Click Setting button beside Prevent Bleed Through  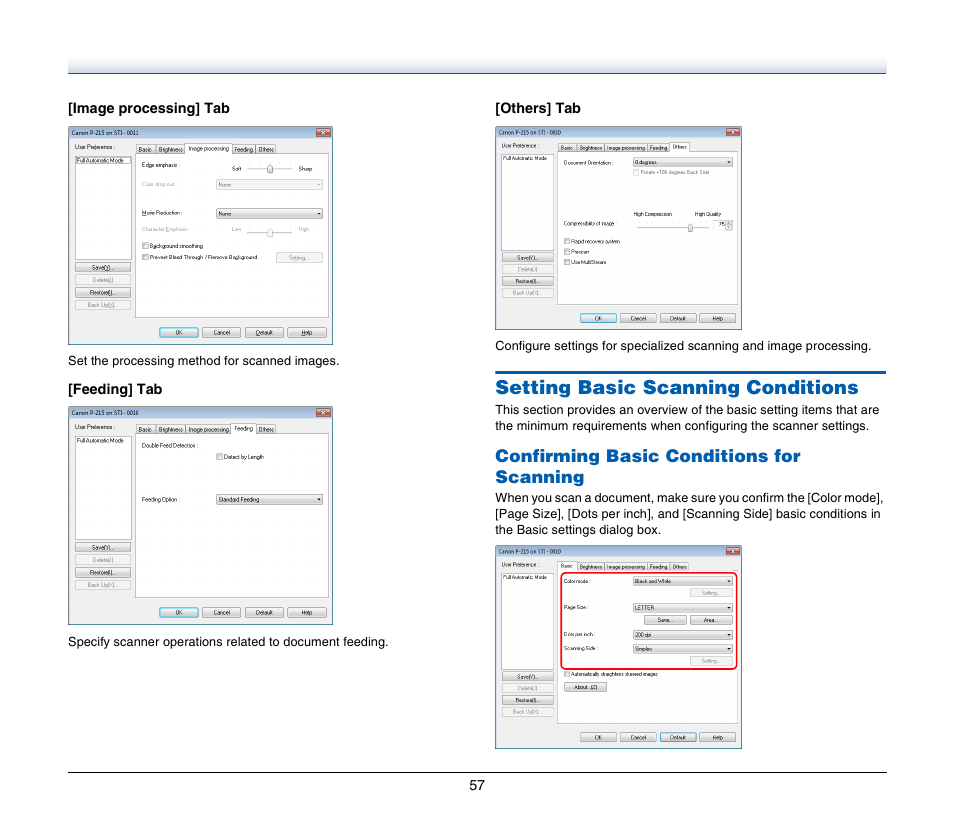[299, 258]
